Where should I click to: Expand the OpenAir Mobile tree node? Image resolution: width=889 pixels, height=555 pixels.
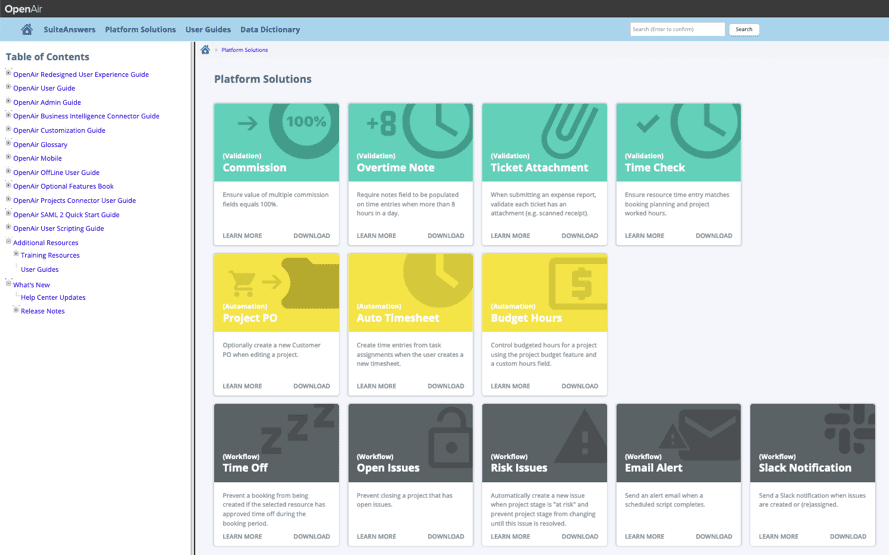point(9,157)
